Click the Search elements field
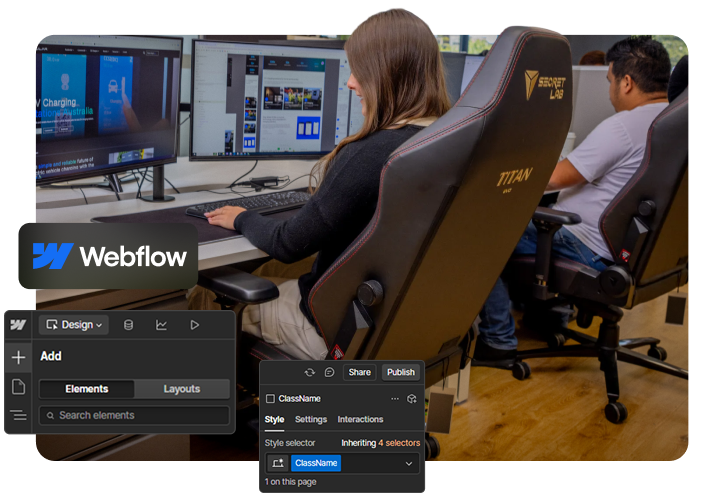Image resolution: width=723 pixels, height=493 pixels. 134,416
